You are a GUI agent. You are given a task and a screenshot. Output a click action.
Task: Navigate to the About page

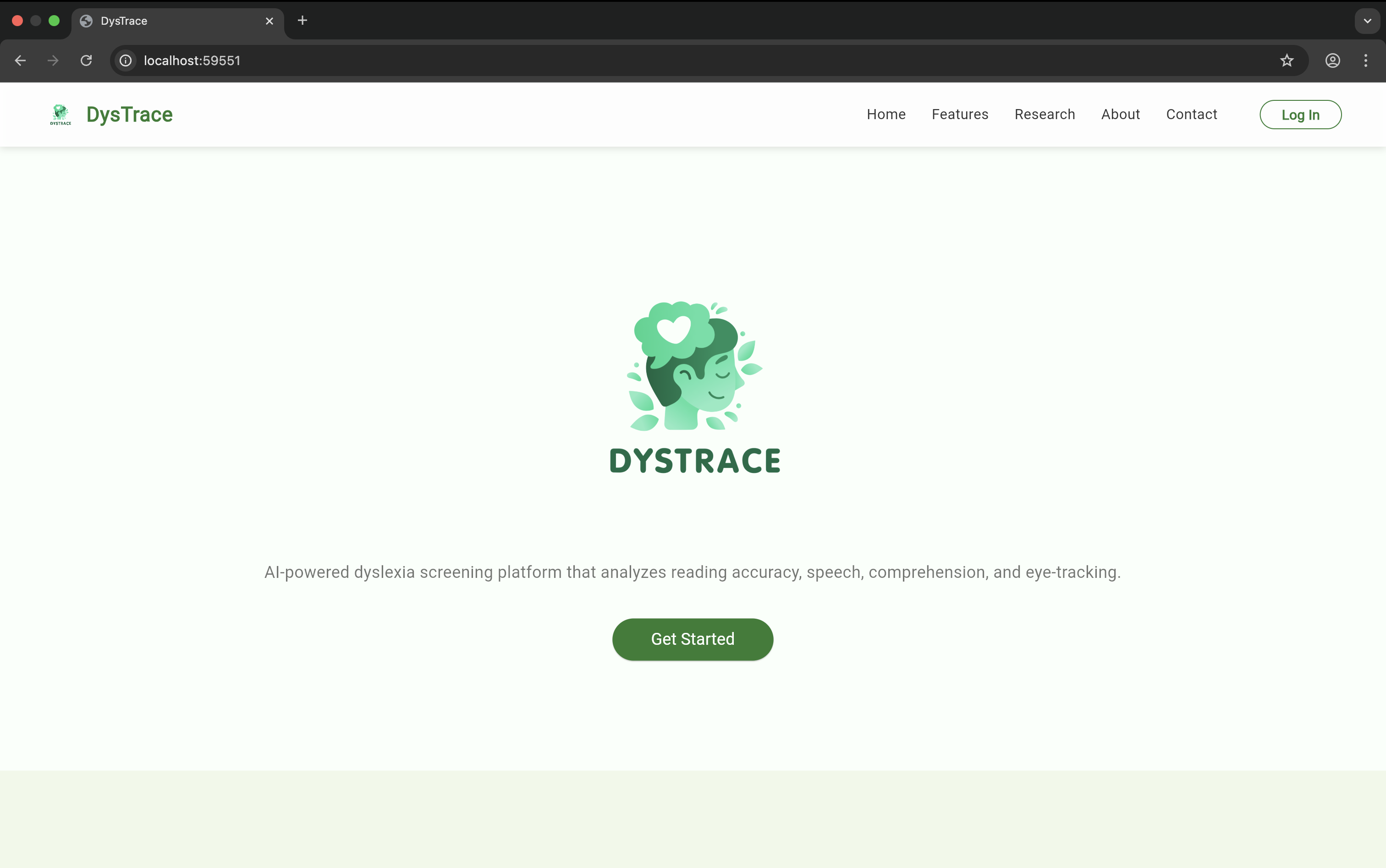click(1120, 114)
